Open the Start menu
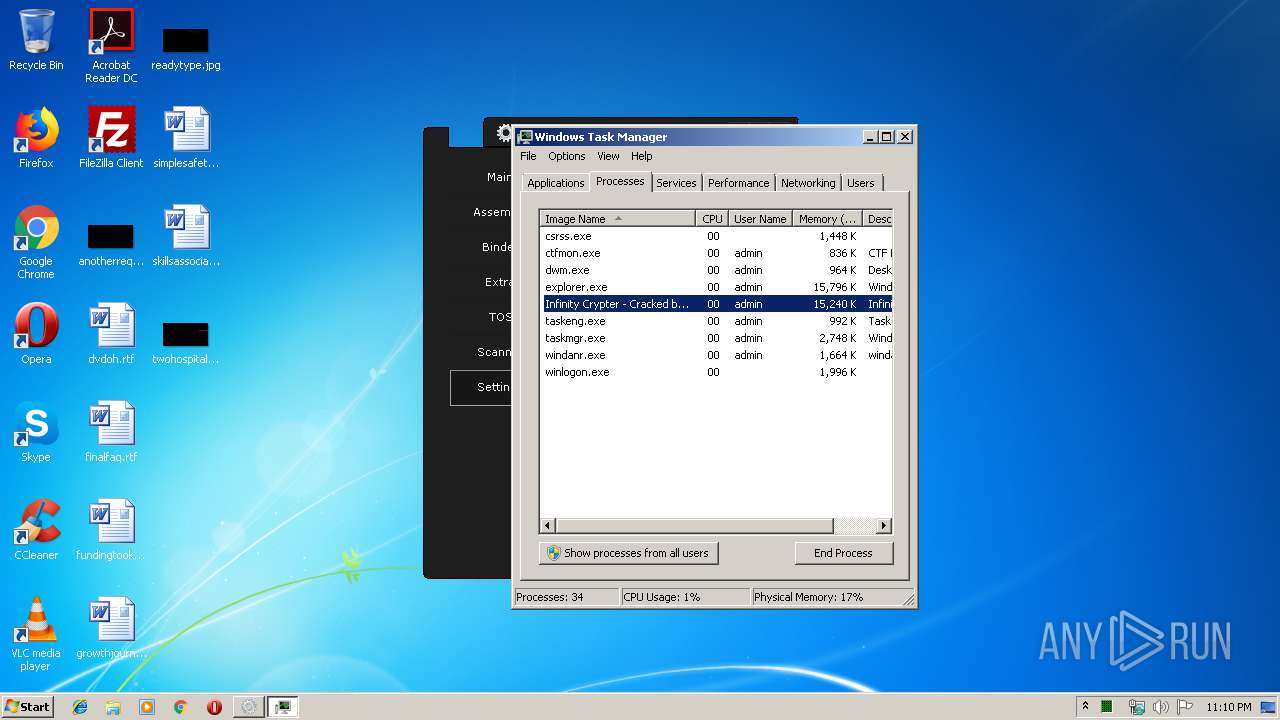This screenshot has height=720, width=1280. click(x=28, y=706)
